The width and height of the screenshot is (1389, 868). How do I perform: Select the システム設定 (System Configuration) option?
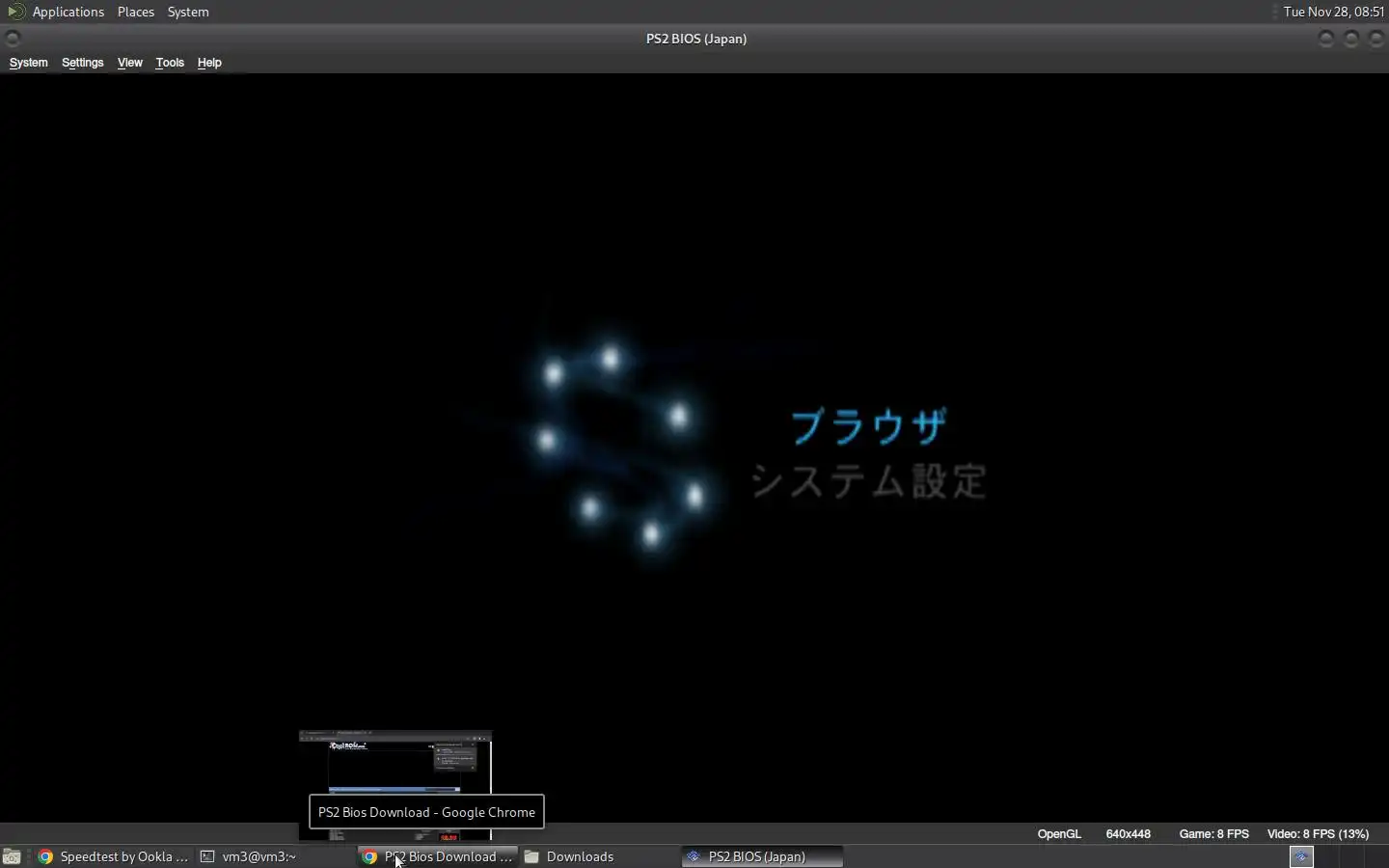[x=869, y=480]
